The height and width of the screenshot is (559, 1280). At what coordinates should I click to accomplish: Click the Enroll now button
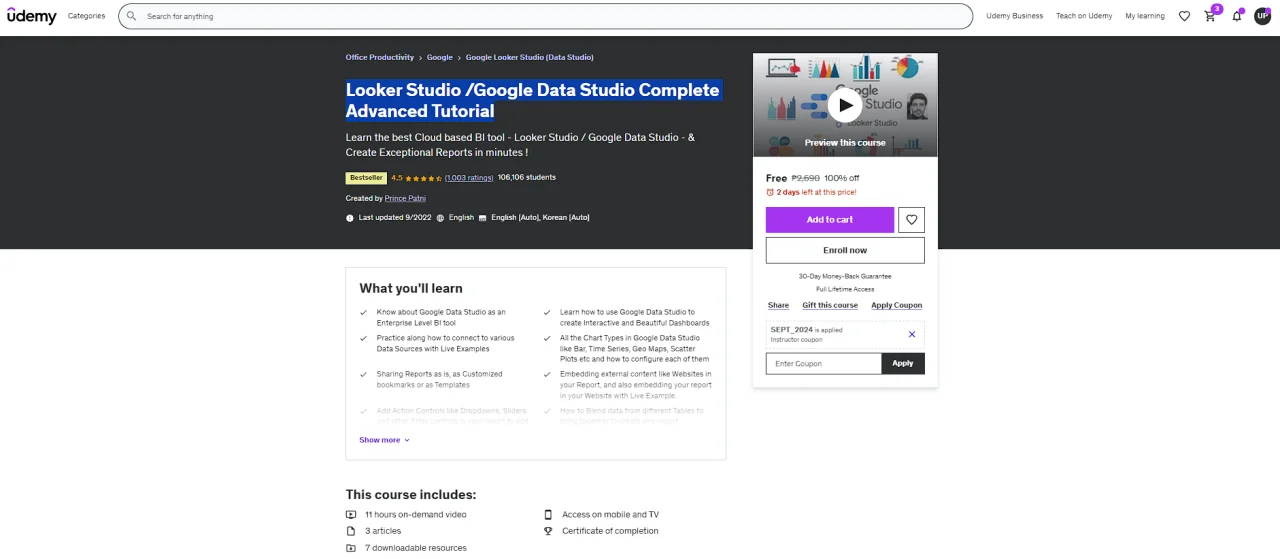(845, 250)
